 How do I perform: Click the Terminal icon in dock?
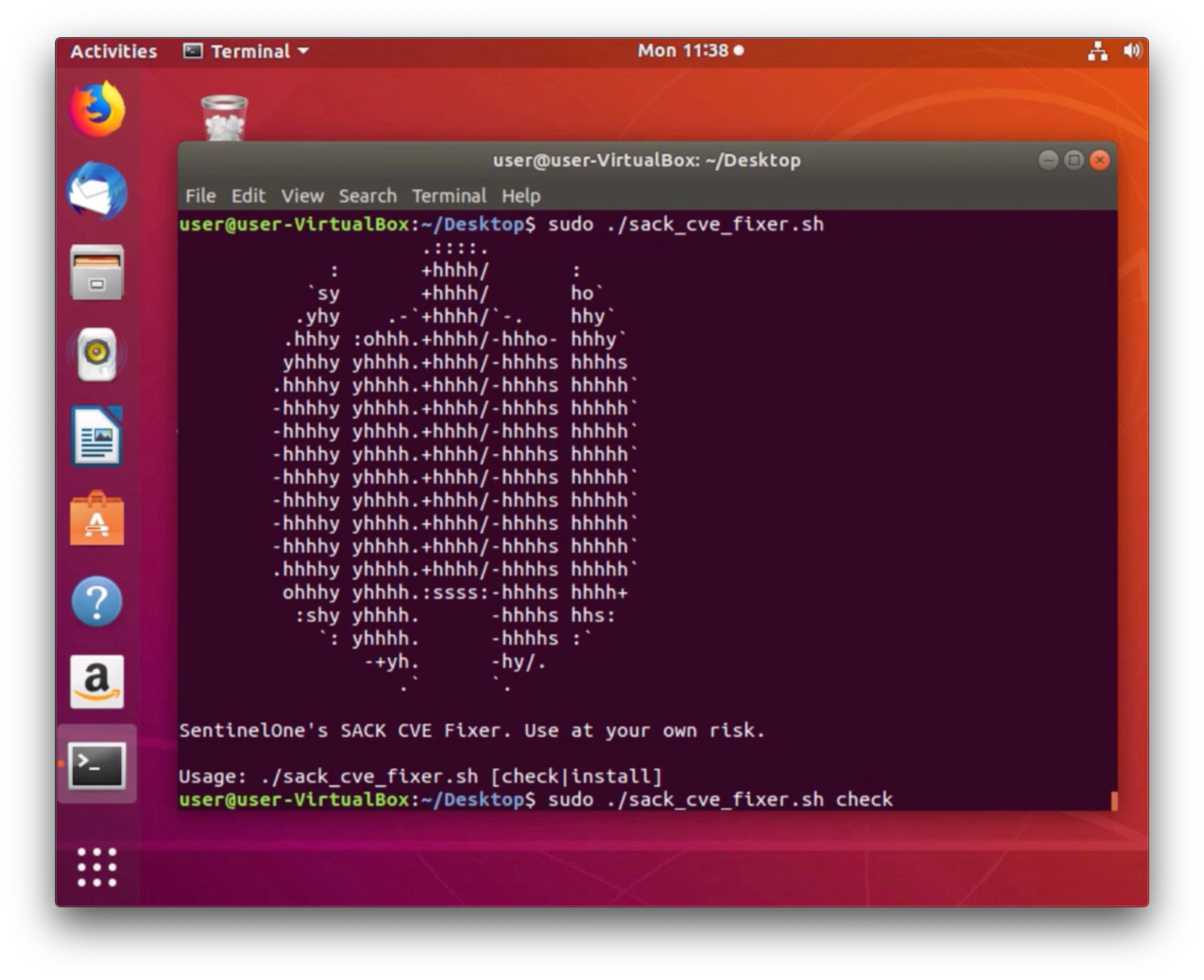[97, 765]
